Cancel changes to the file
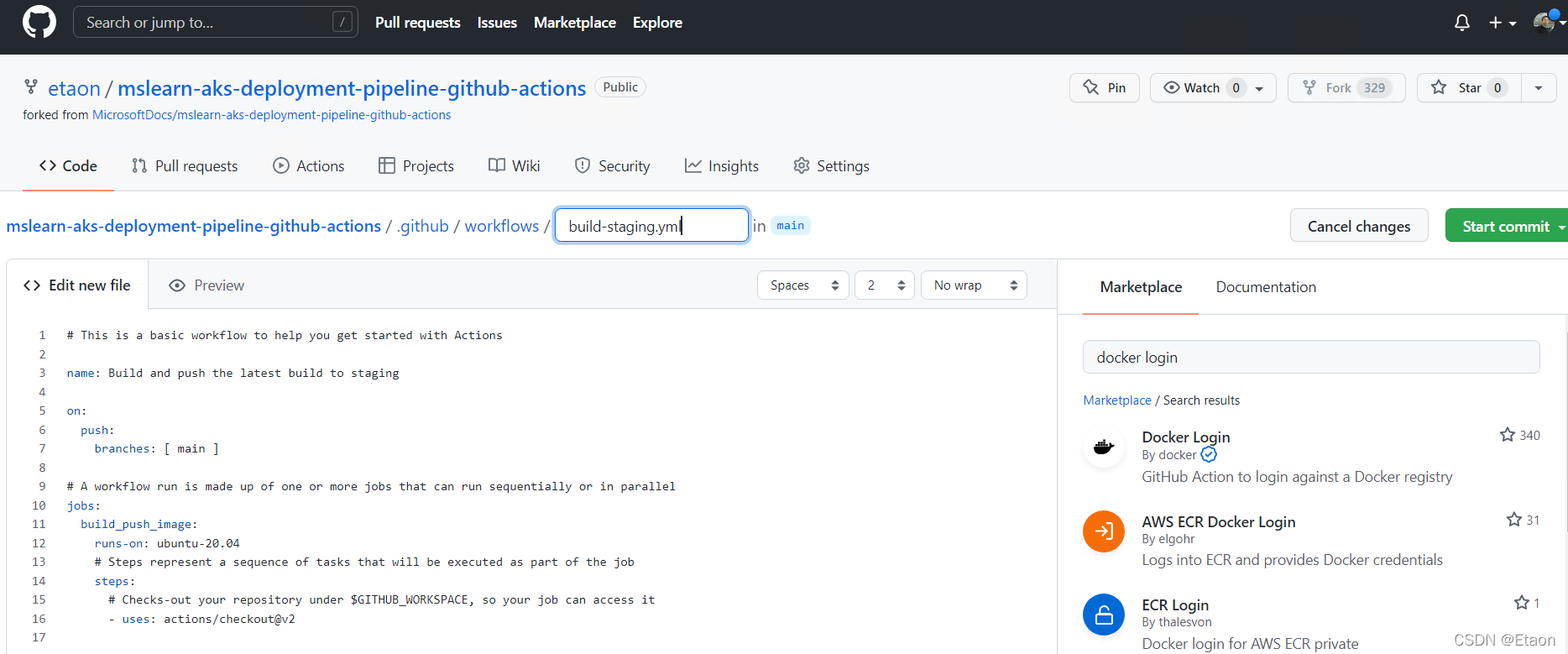The height and width of the screenshot is (654, 1568). [x=1359, y=226]
